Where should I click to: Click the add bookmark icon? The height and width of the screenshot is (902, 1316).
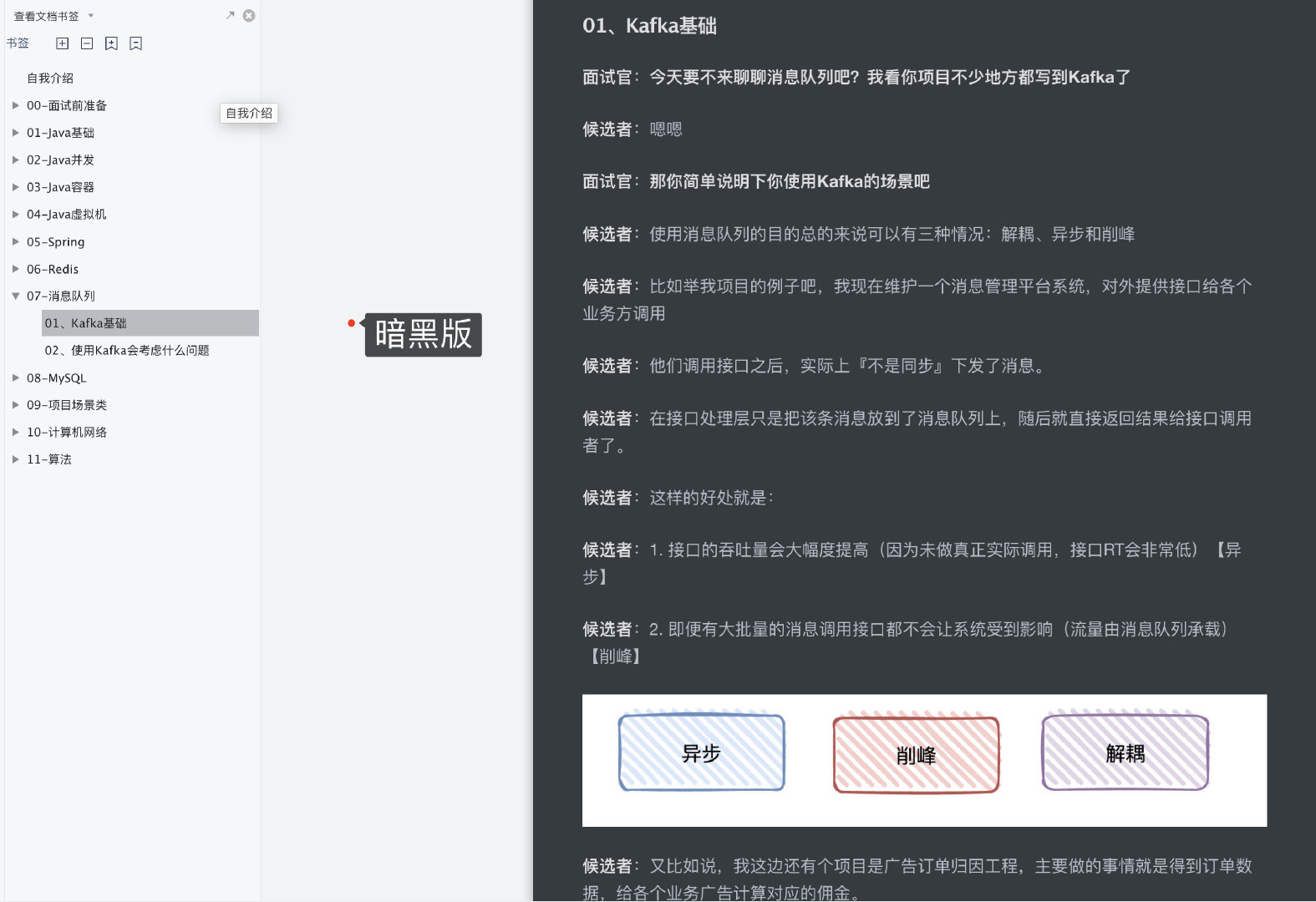click(111, 43)
